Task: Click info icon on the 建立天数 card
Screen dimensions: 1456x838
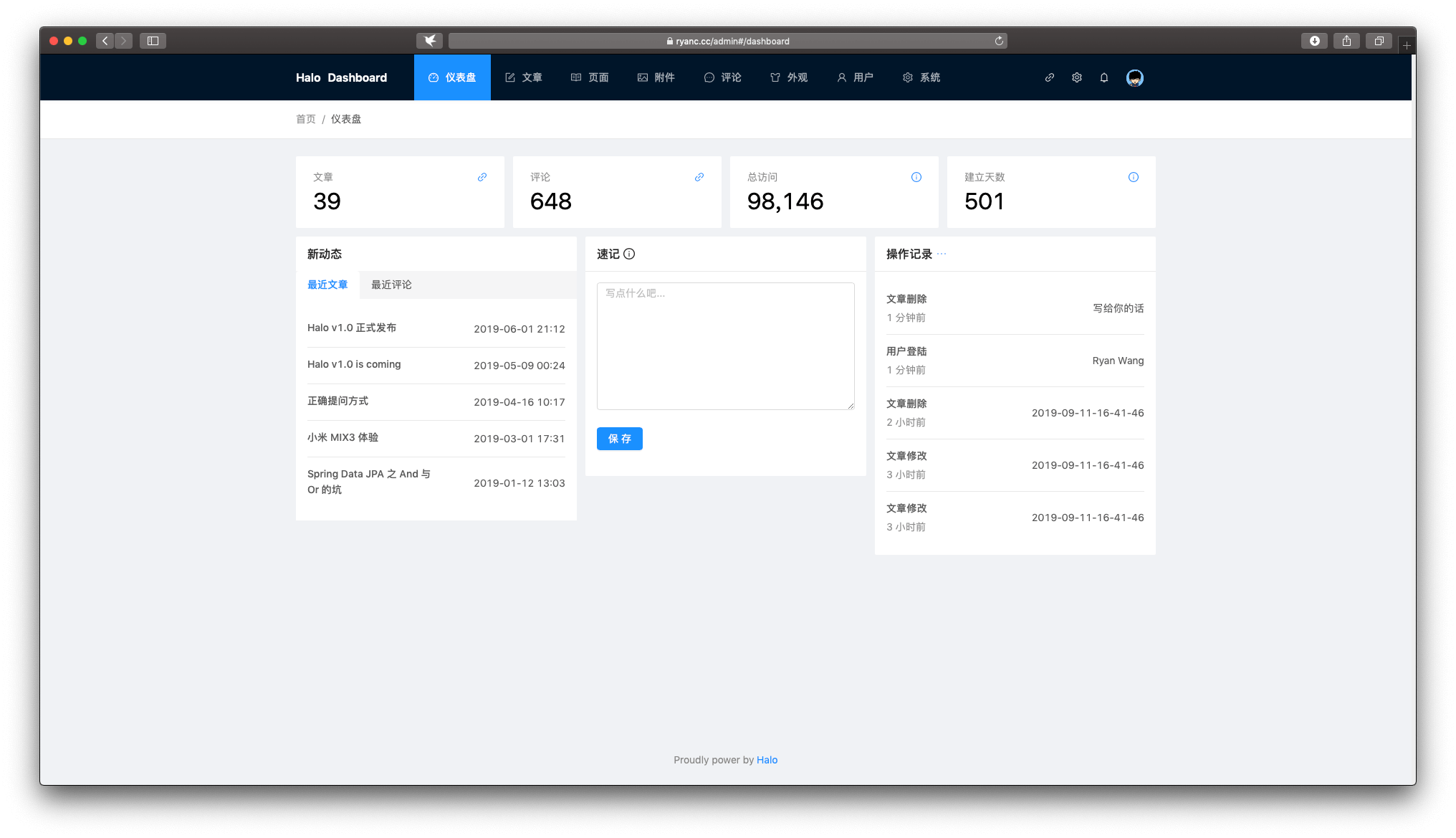Action: coord(1134,177)
